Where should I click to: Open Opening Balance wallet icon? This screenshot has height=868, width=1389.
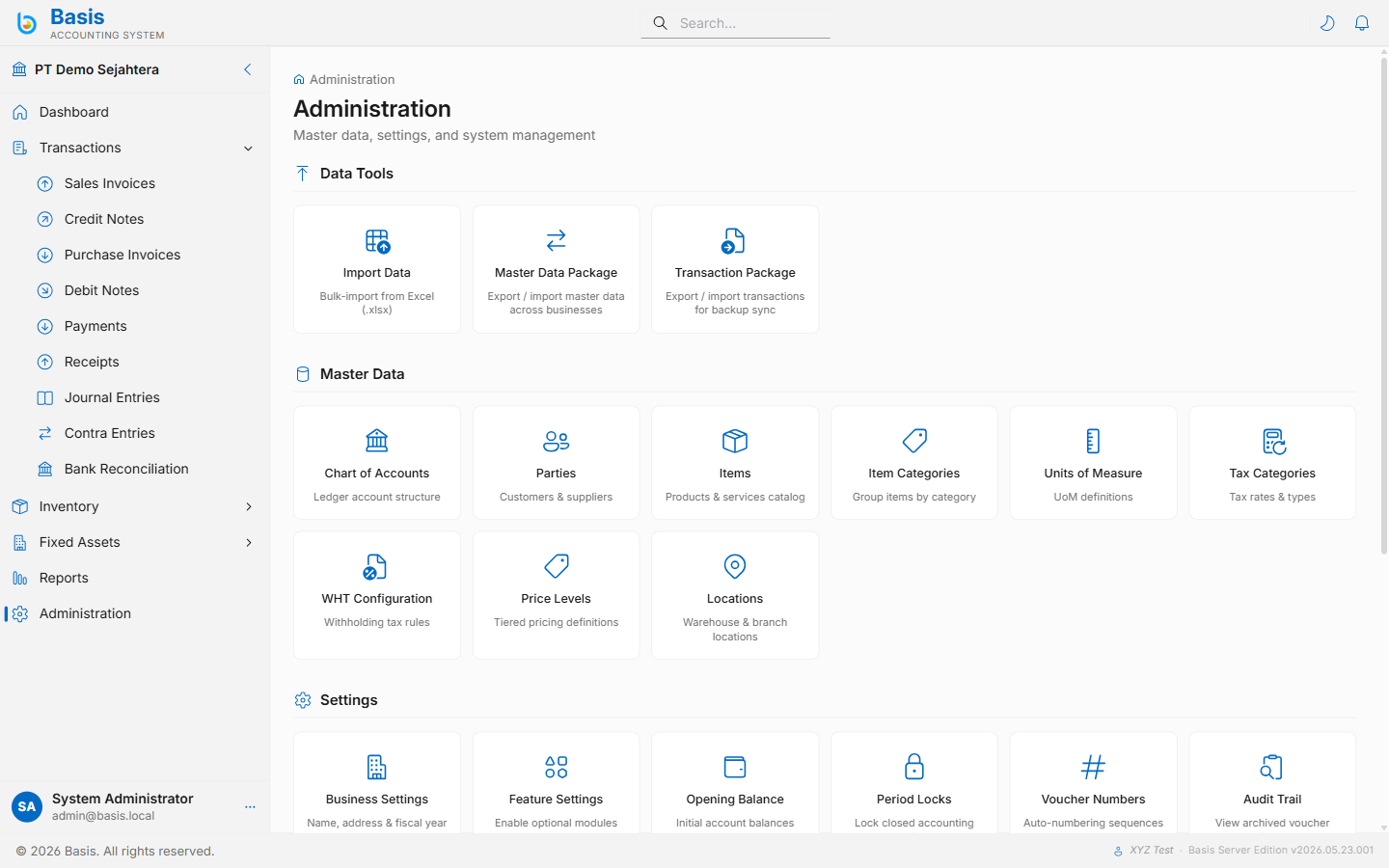point(735,767)
